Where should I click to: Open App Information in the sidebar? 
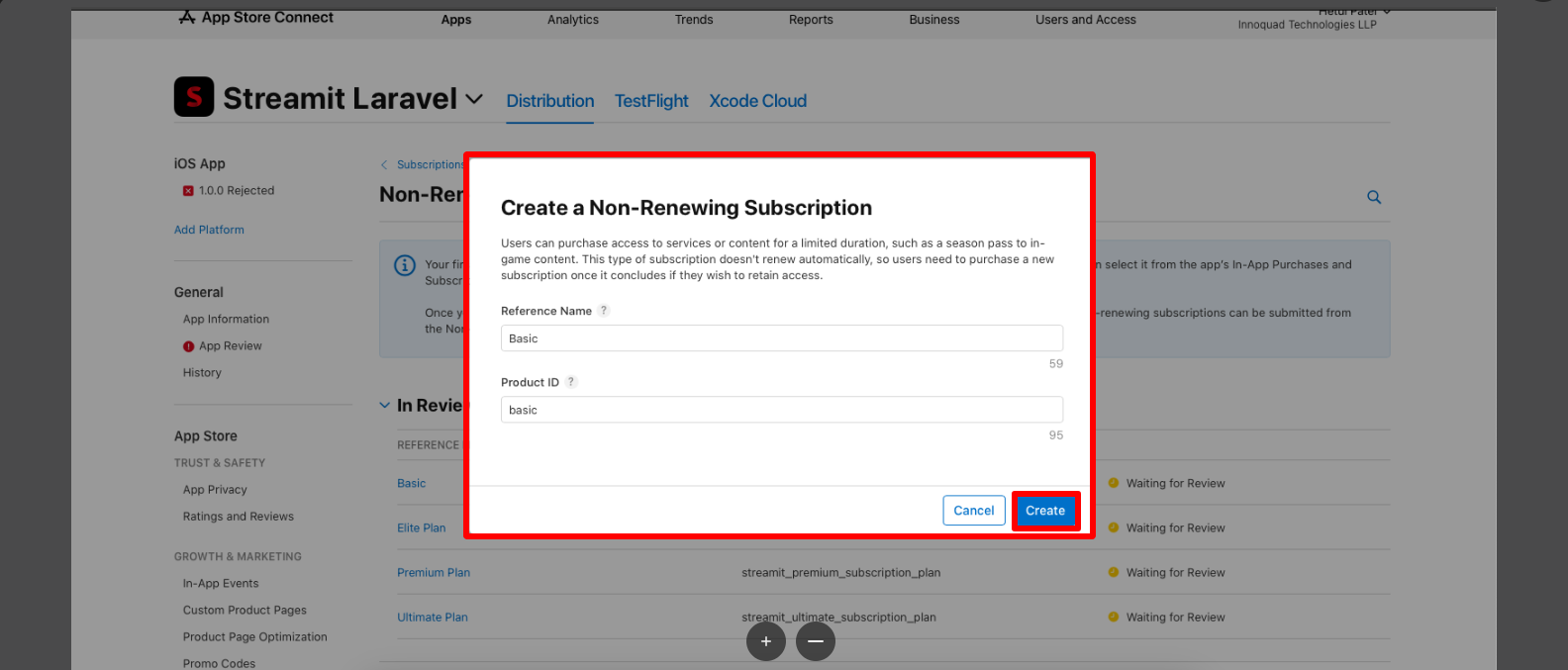pos(226,320)
